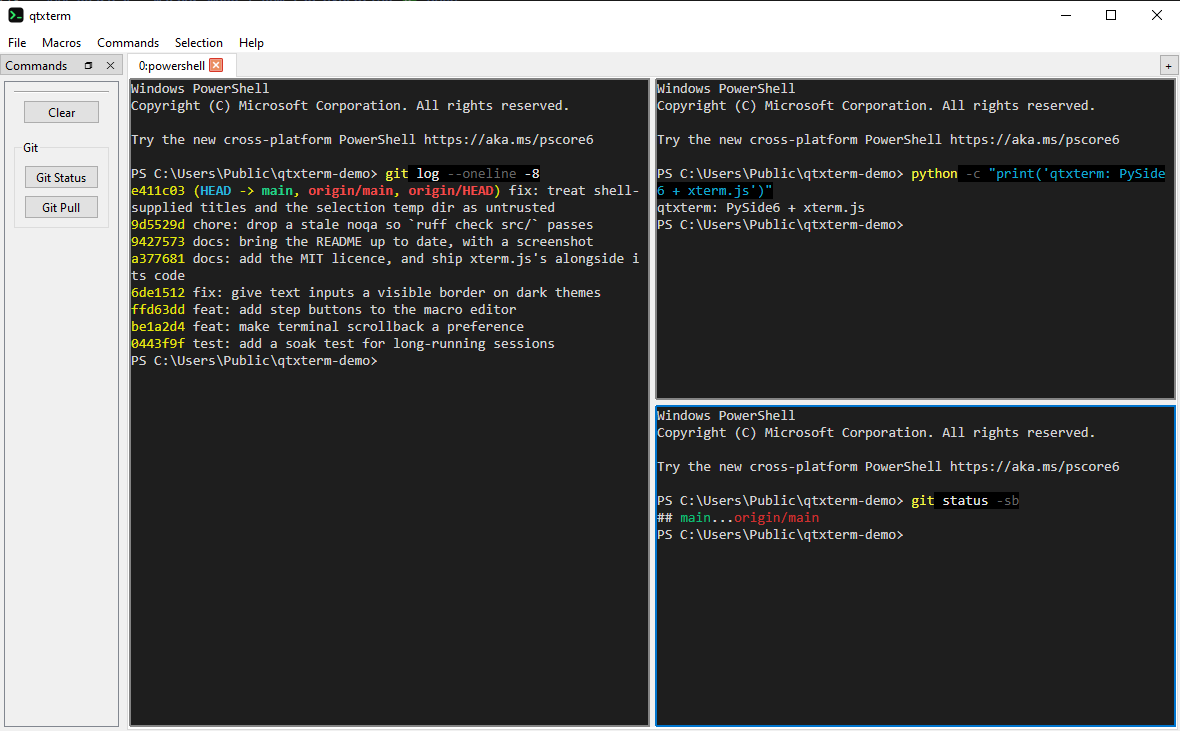The height and width of the screenshot is (731, 1180).
Task: Click the Commands panel title
Action: click(36, 65)
